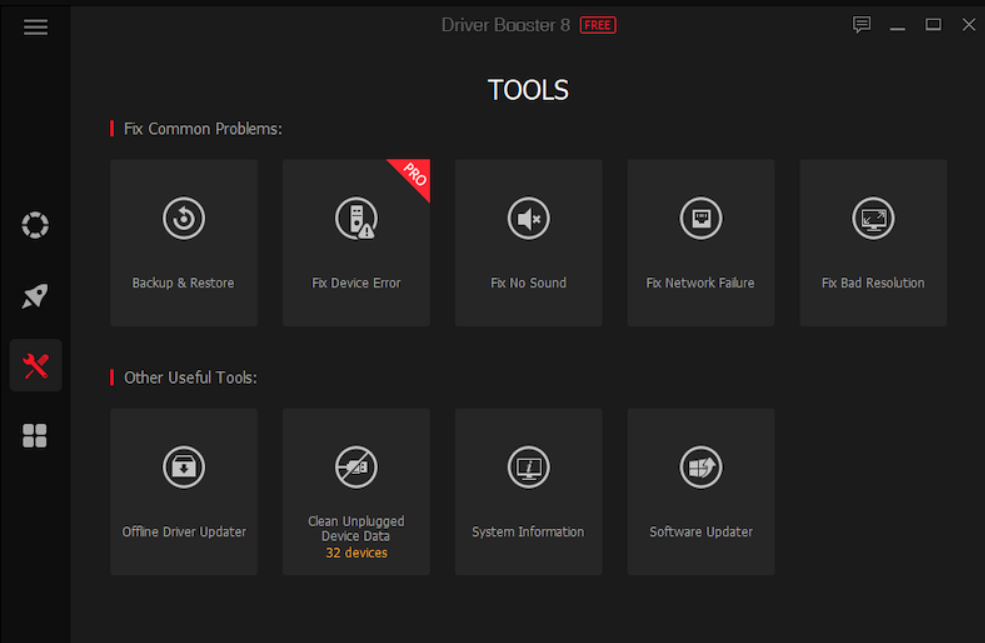The height and width of the screenshot is (643, 985).
Task: Open the Fix Bad Resolution label
Action: [873, 283]
